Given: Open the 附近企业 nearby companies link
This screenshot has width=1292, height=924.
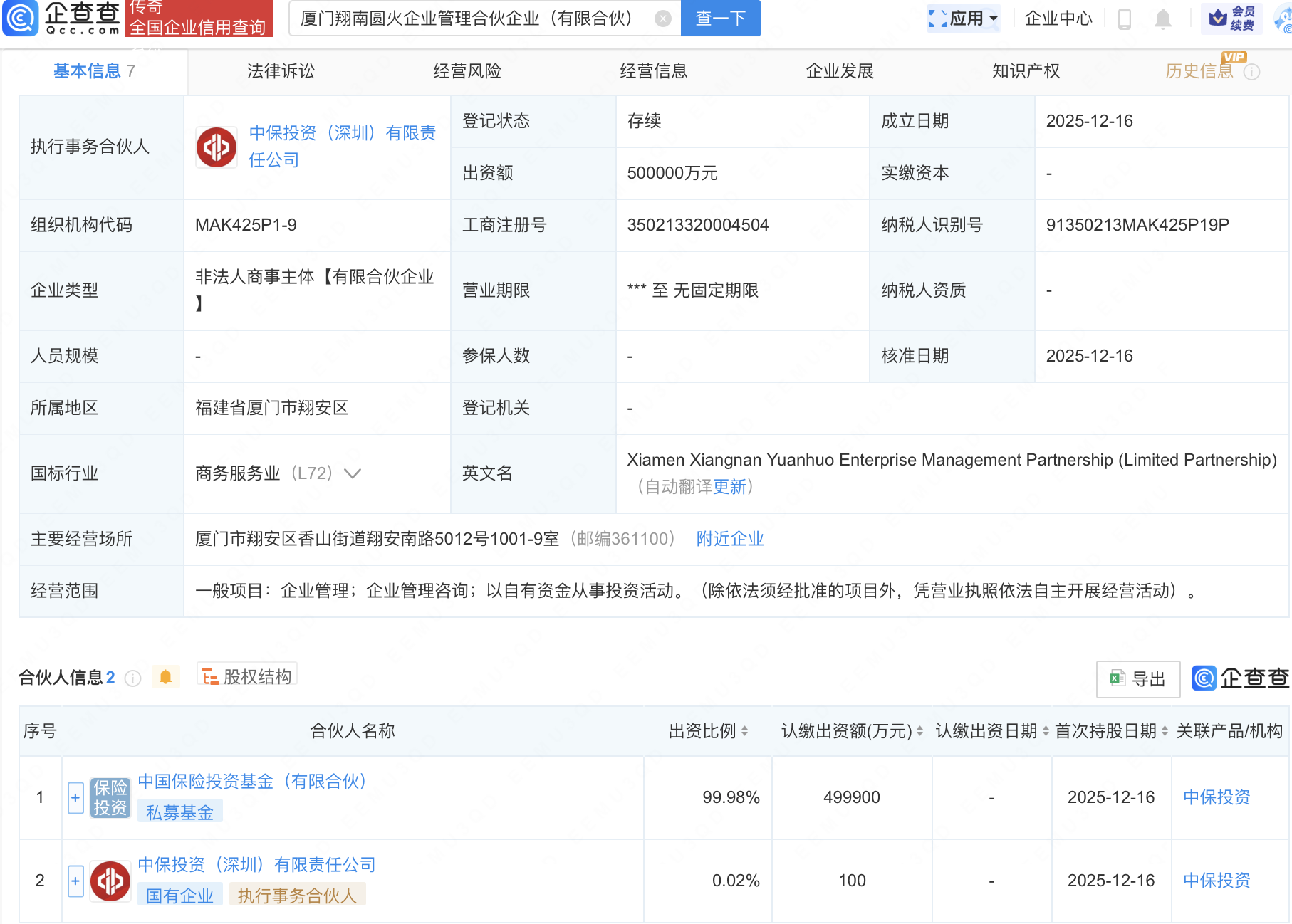Looking at the screenshot, I should click(x=729, y=539).
